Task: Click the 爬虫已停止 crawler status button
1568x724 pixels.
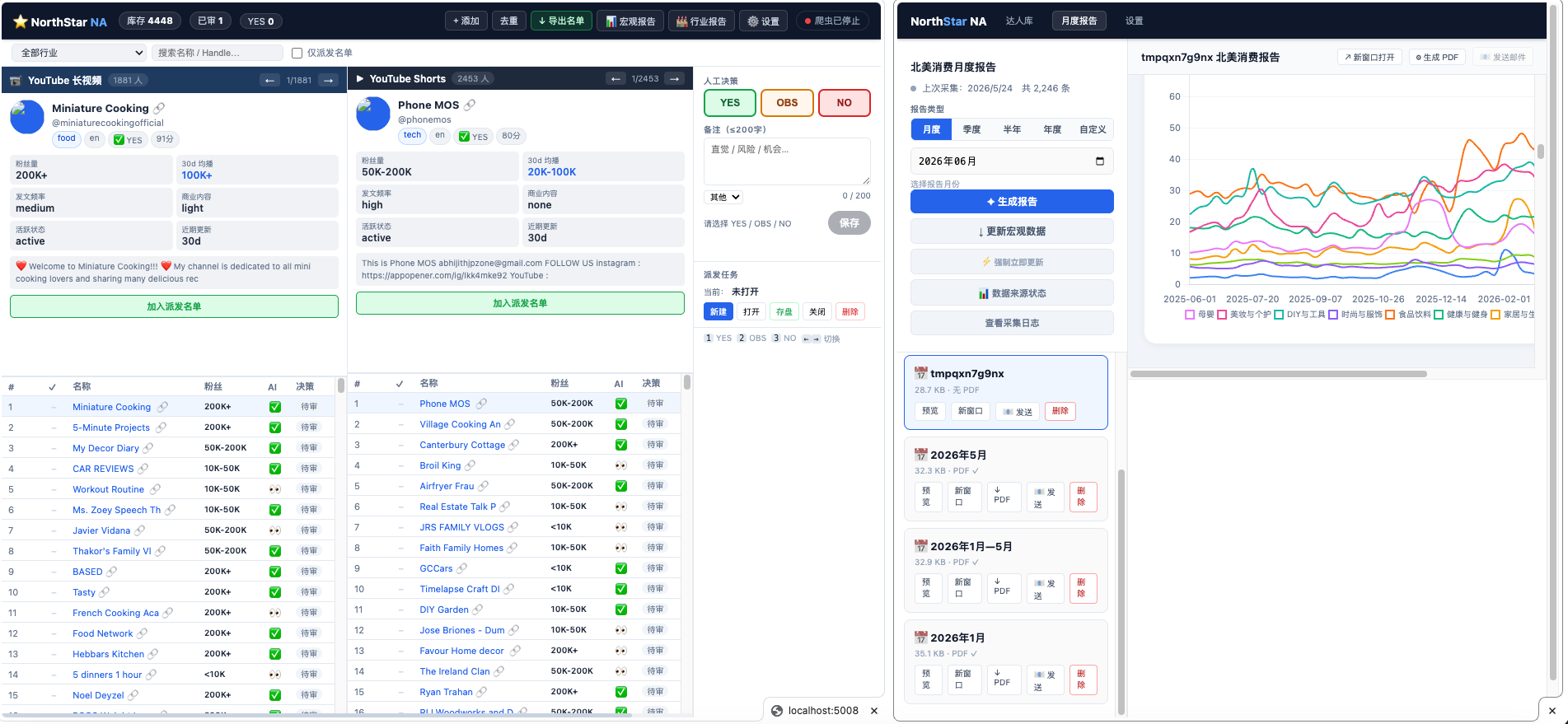Action: [832, 21]
